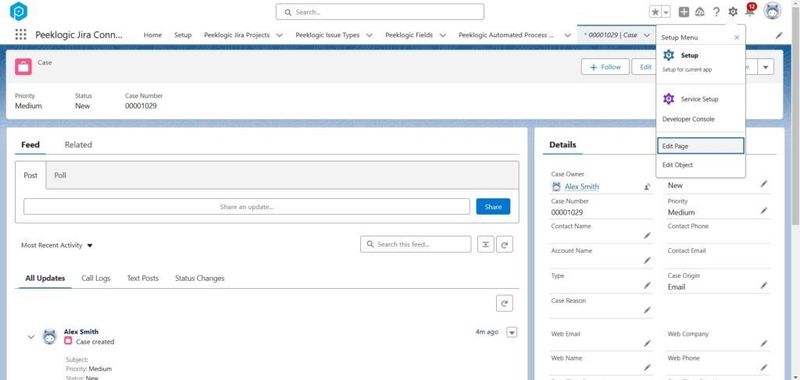Click the collapse feed items icon
This screenshot has height=380, width=800.
click(x=486, y=244)
